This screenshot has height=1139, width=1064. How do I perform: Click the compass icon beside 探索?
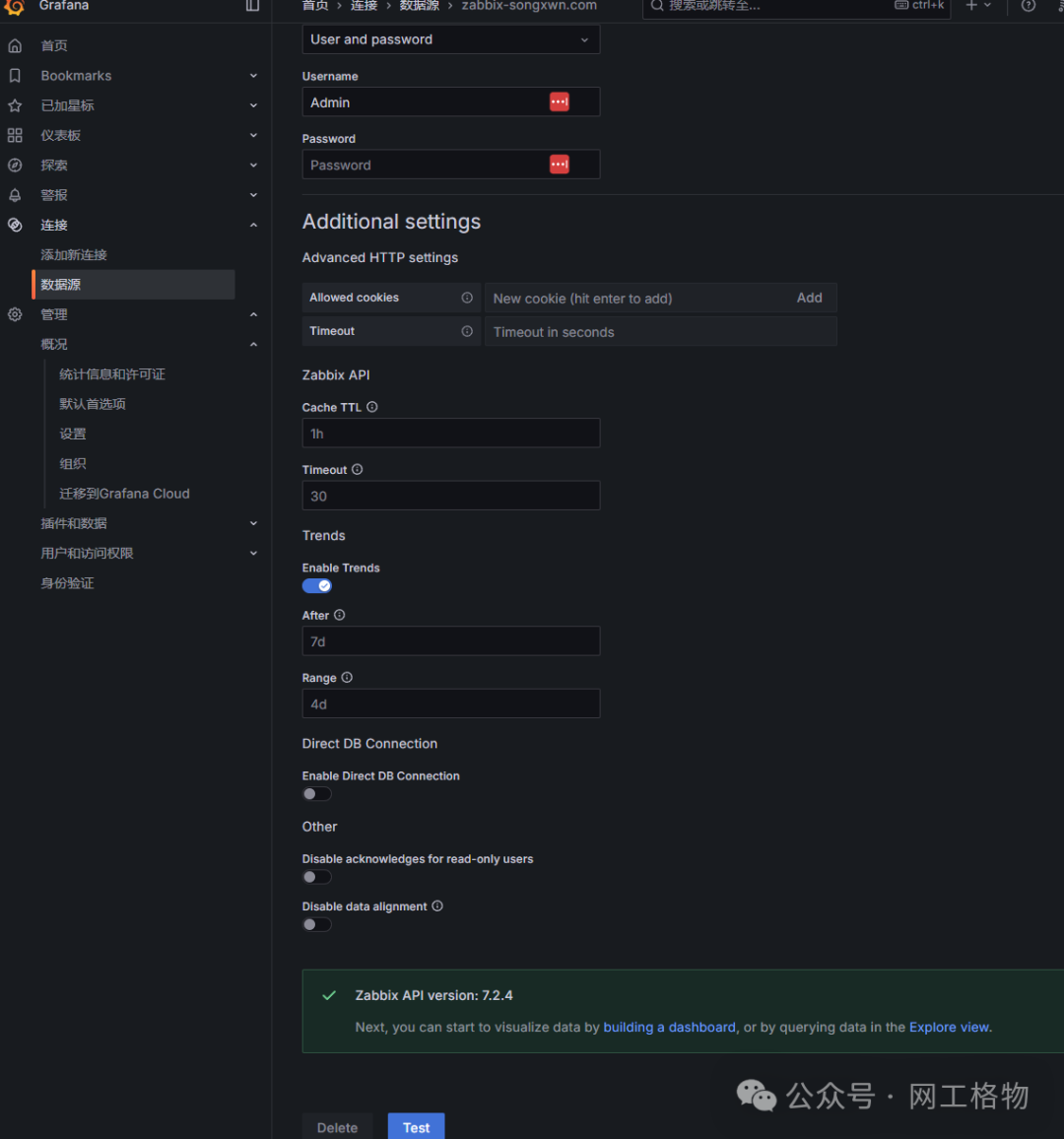point(15,166)
